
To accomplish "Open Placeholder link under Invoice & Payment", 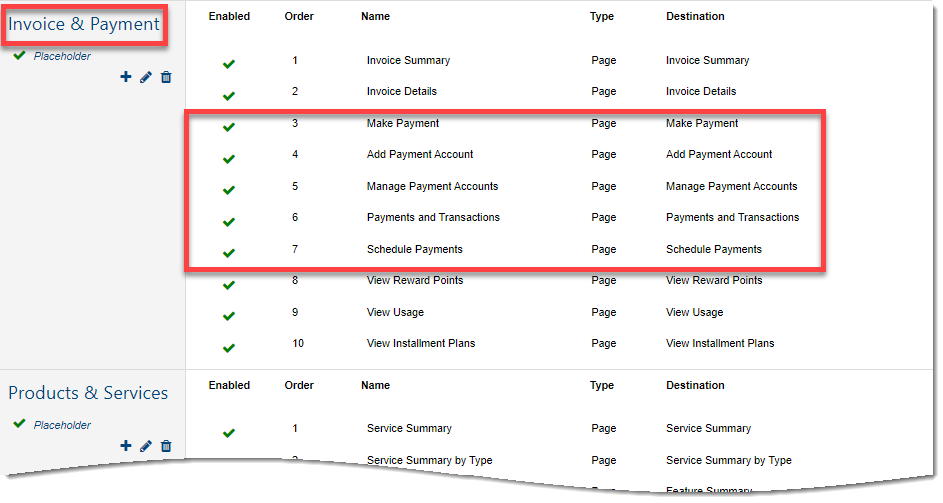I will click(x=62, y=56).
